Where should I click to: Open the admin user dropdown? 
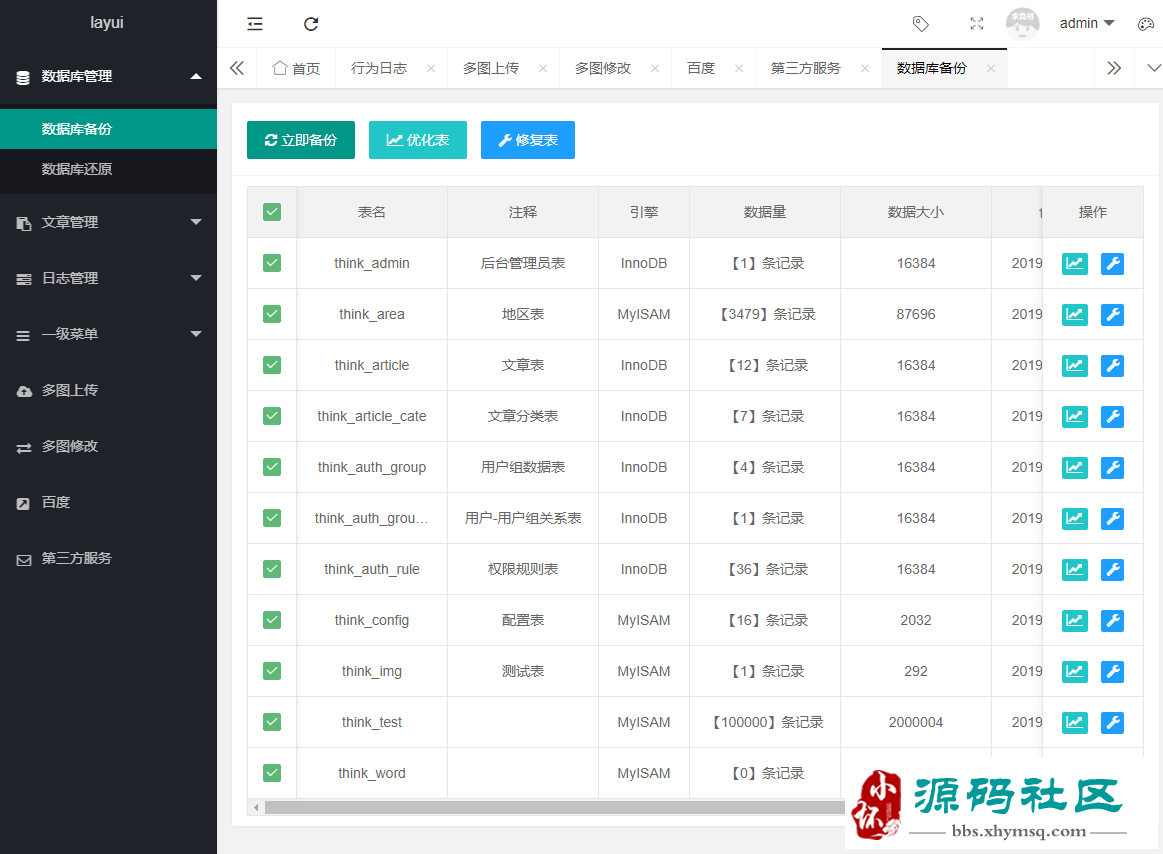[x=1087, y=24]
